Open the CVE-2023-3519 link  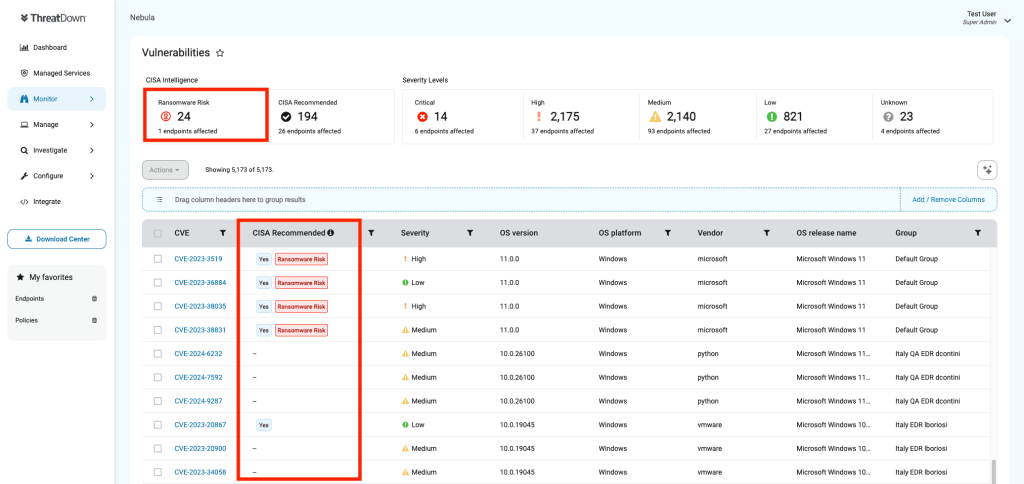click(x=198, y=259)
